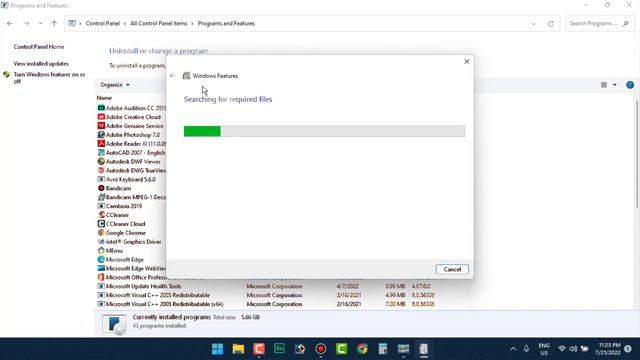Select Adobe Creative Cloud icon

pos(101,117)
